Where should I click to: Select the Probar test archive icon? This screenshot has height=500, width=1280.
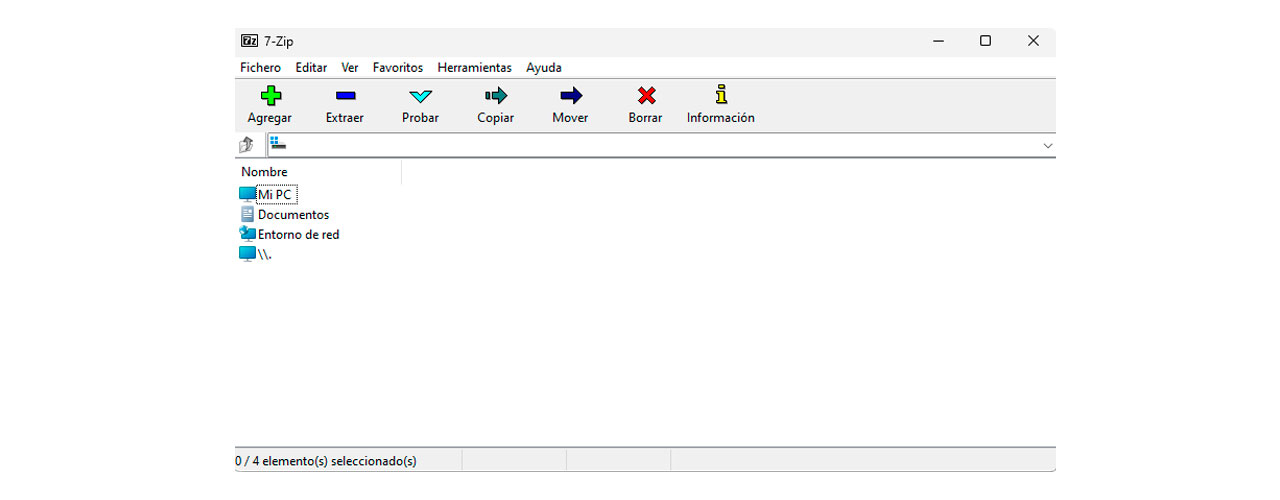click(420, 96)
